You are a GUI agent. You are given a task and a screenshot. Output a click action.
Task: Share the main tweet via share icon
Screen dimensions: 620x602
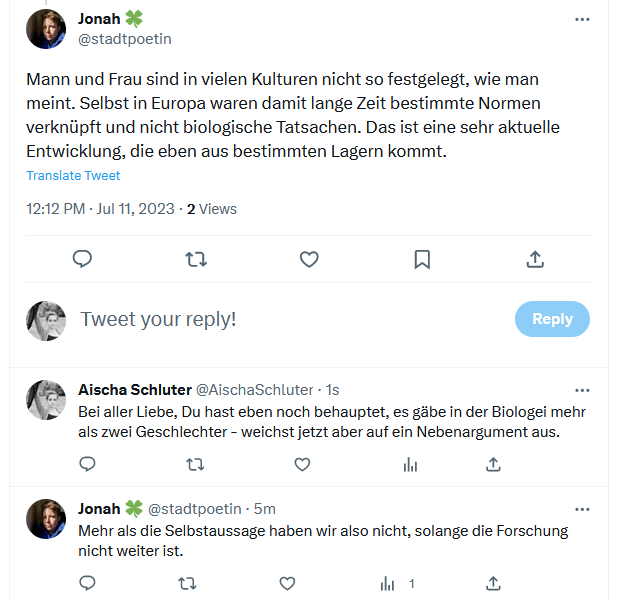(x=535, y=259)
